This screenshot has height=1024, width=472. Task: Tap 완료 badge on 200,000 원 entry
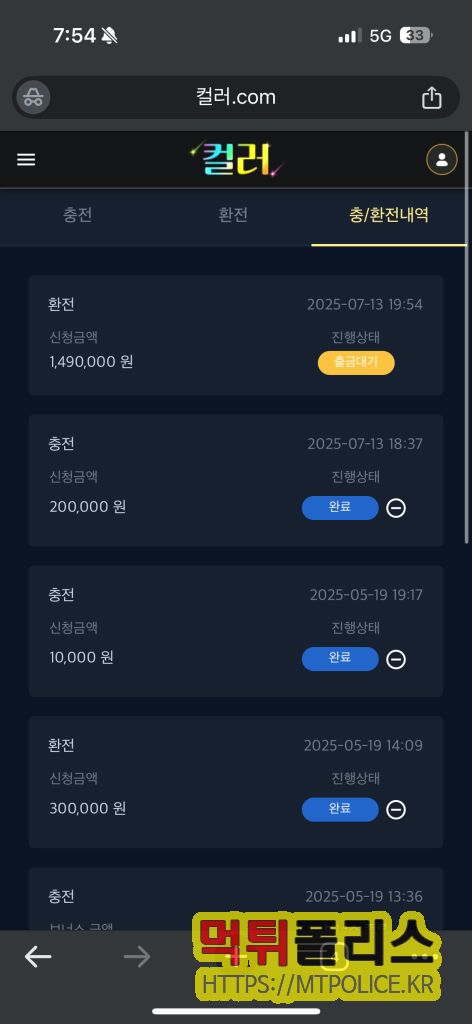pos(340,507)
